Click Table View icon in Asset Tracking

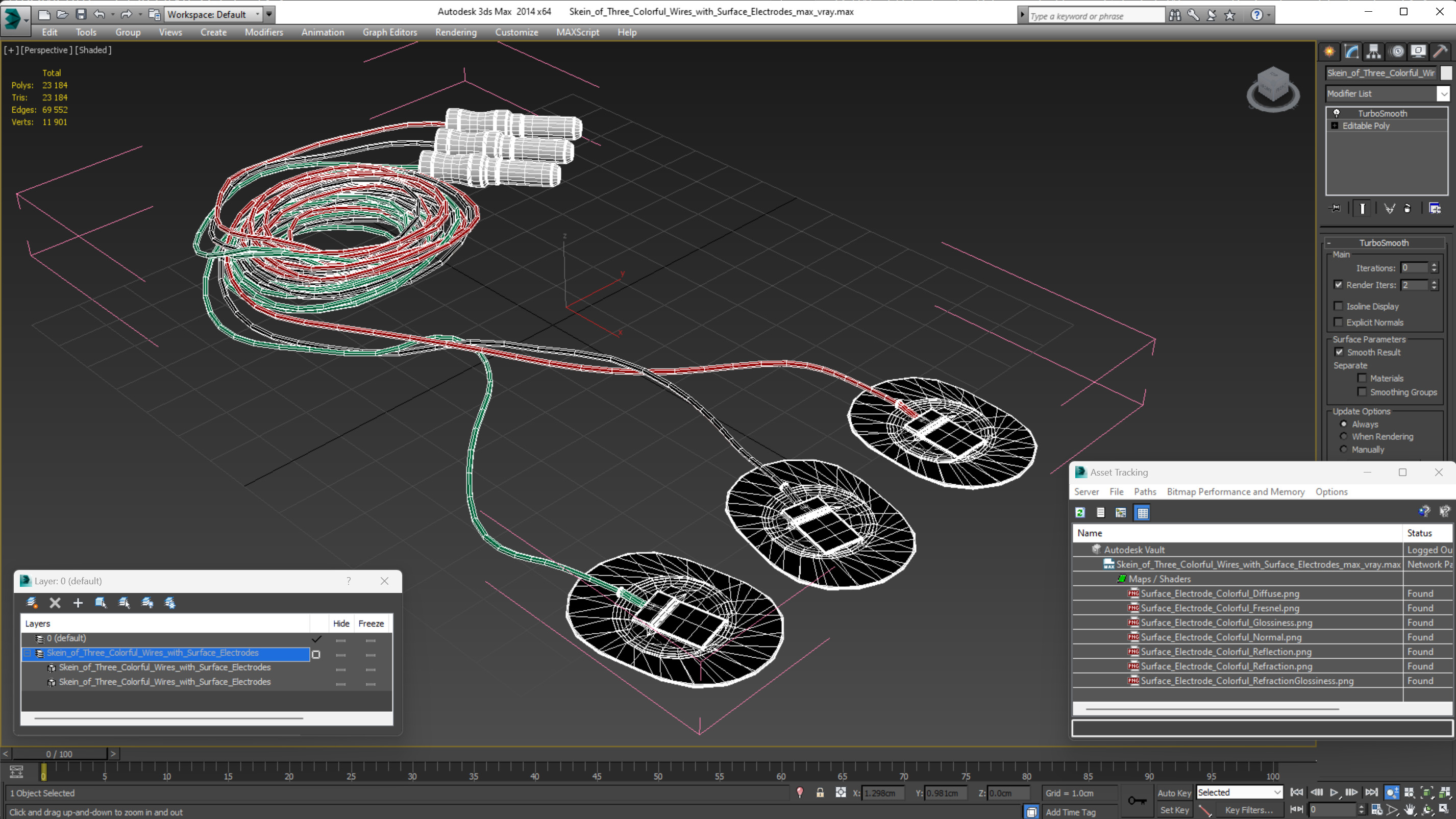point(1142,513)
